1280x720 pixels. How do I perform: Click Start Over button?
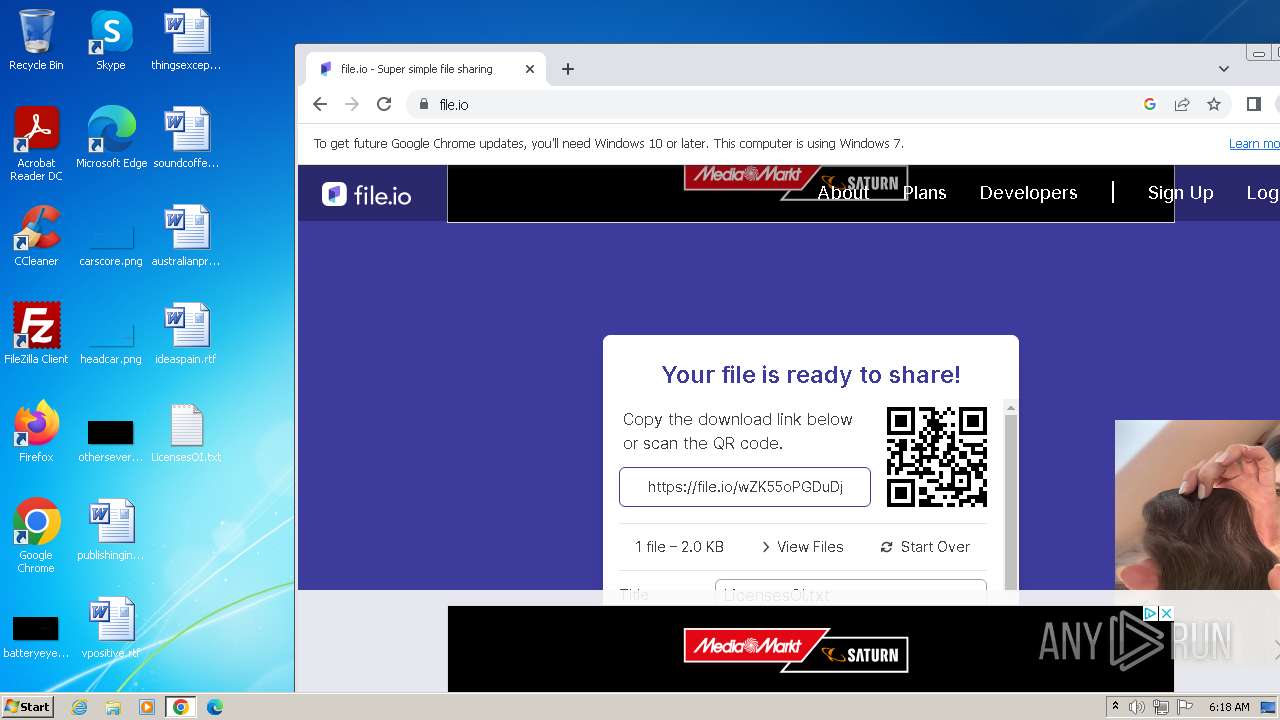[x=925, y=547]
